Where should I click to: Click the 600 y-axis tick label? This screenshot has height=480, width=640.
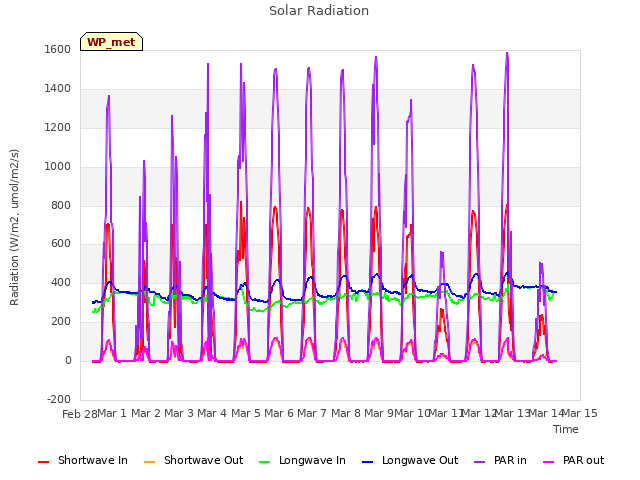[61, 244]
